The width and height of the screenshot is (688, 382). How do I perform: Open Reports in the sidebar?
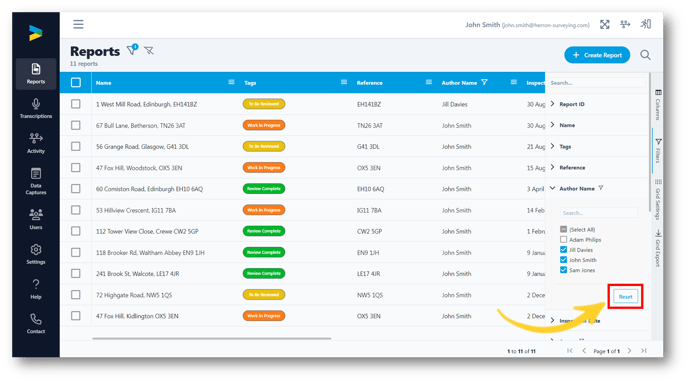click(x=36, y=74)
